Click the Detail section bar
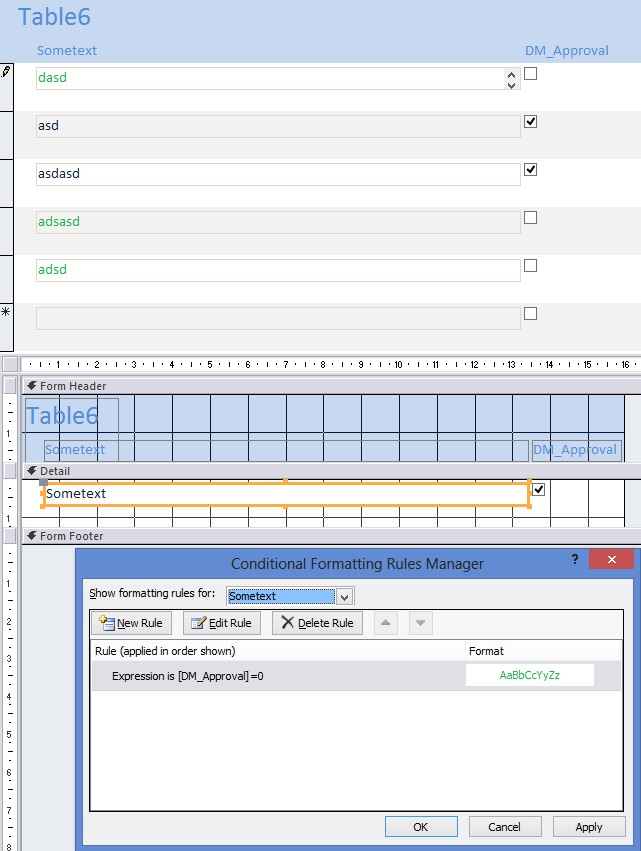The width and height of the screenshot is (641, 851). click(331, 471)
